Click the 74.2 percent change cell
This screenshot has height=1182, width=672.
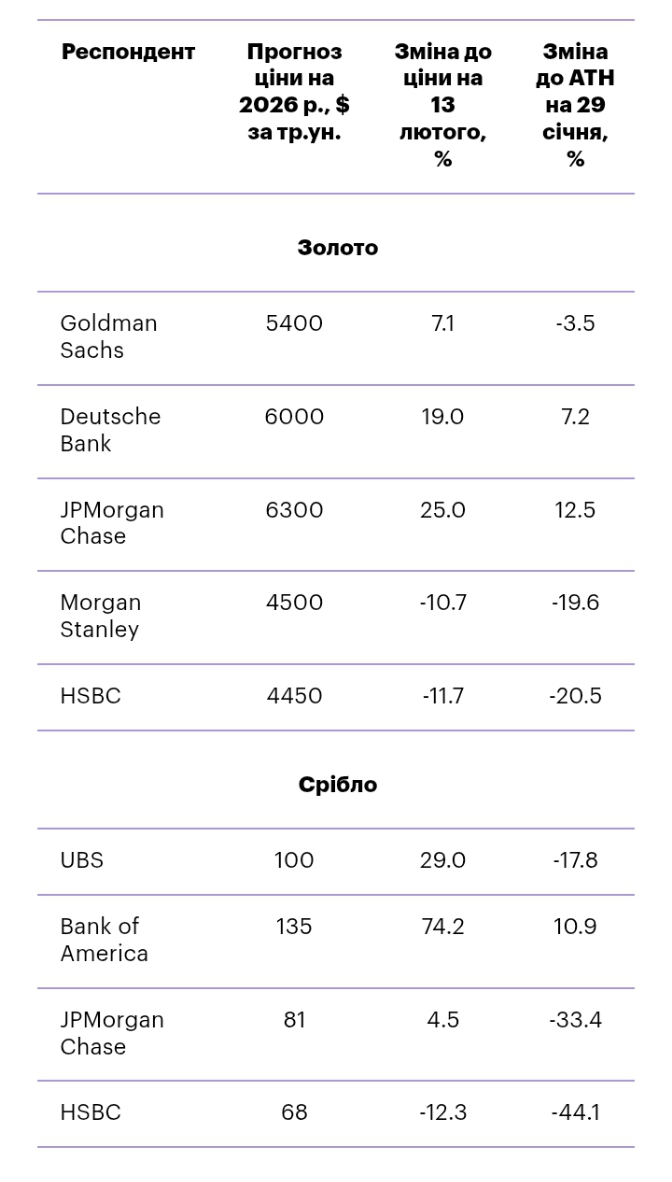pyautogui.click(x=443, y=927)
